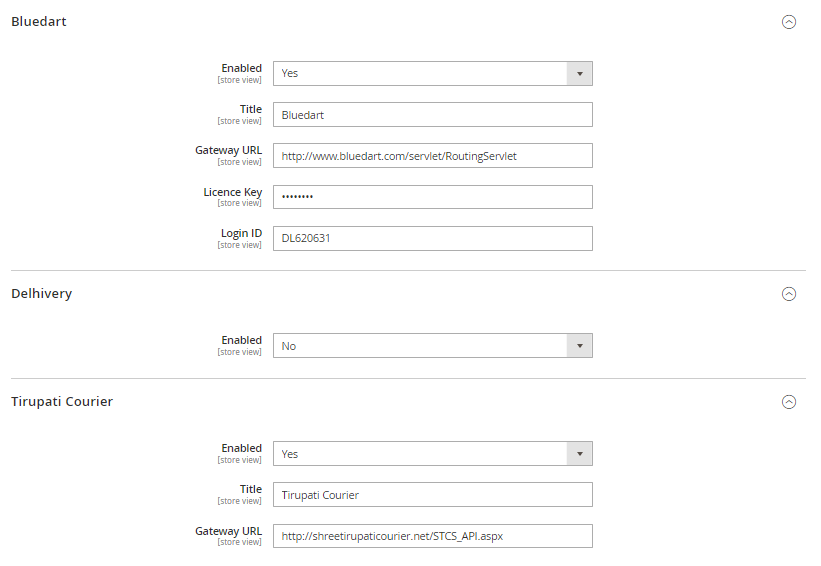Click the Tirupati Courier Title field
821x566 pixels.
[x=433, y=495]
